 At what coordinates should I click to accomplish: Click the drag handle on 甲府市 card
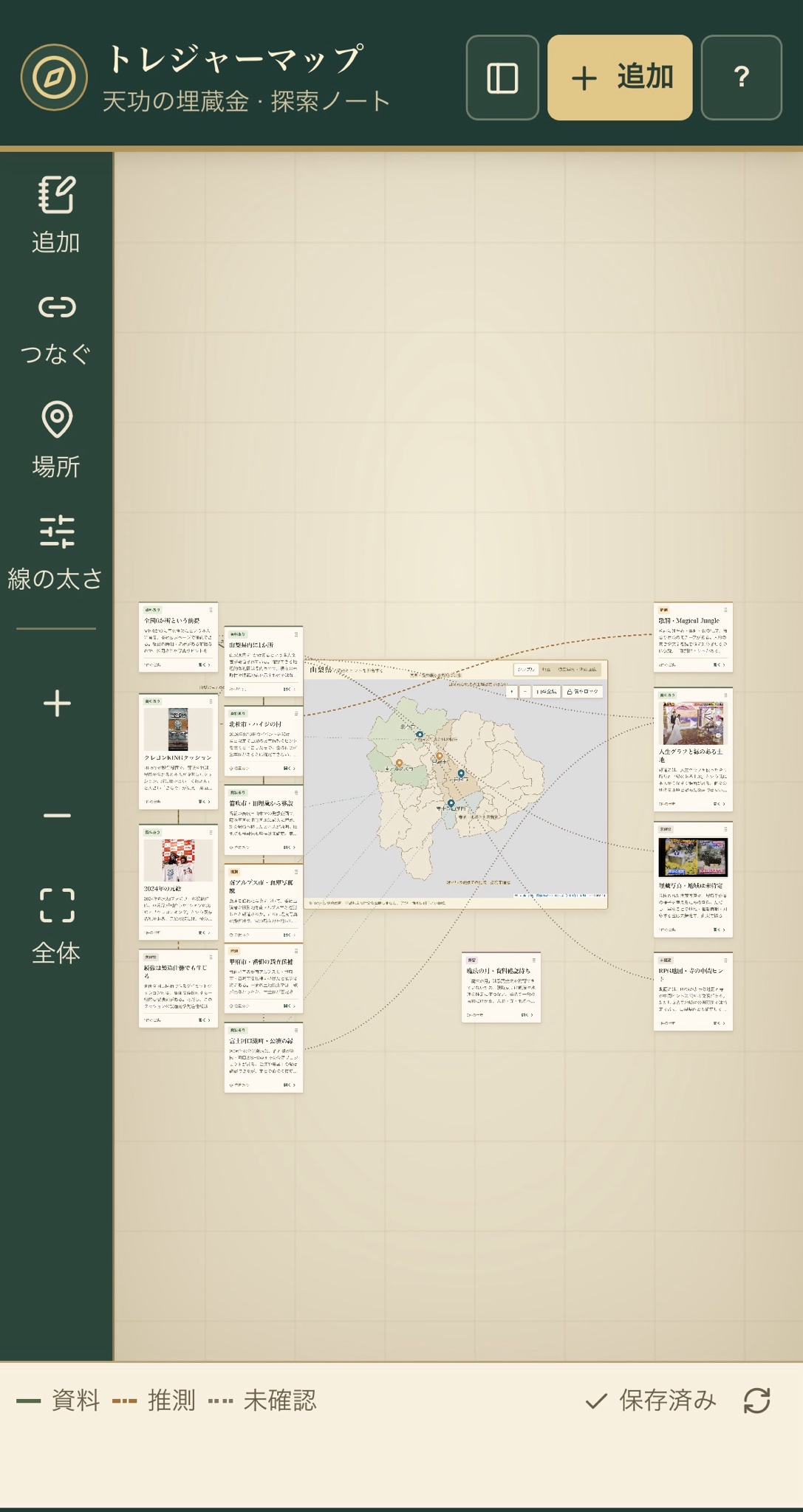point(296,951)
